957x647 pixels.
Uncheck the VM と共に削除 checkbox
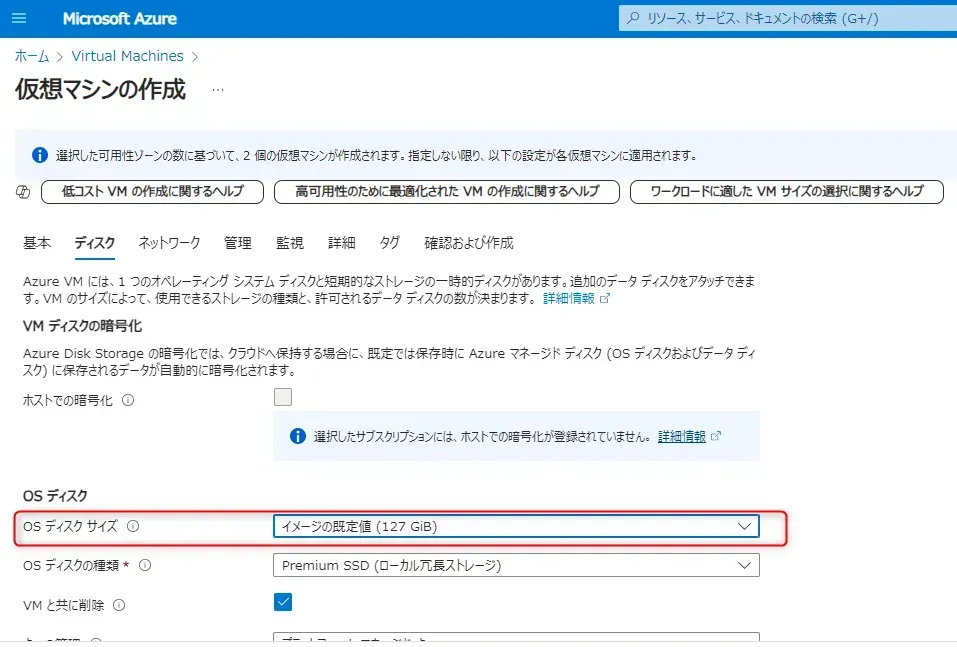pyautogui.click(x=283, y=602)
